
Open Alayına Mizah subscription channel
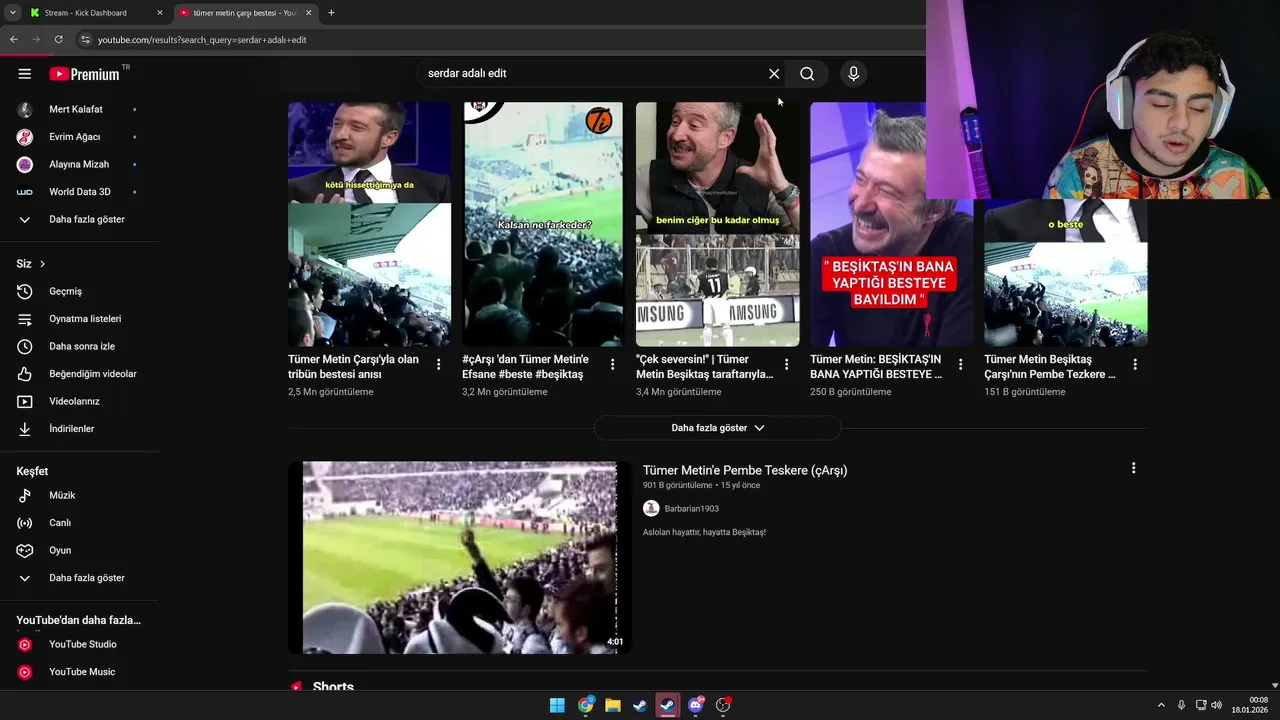[79, 164]
